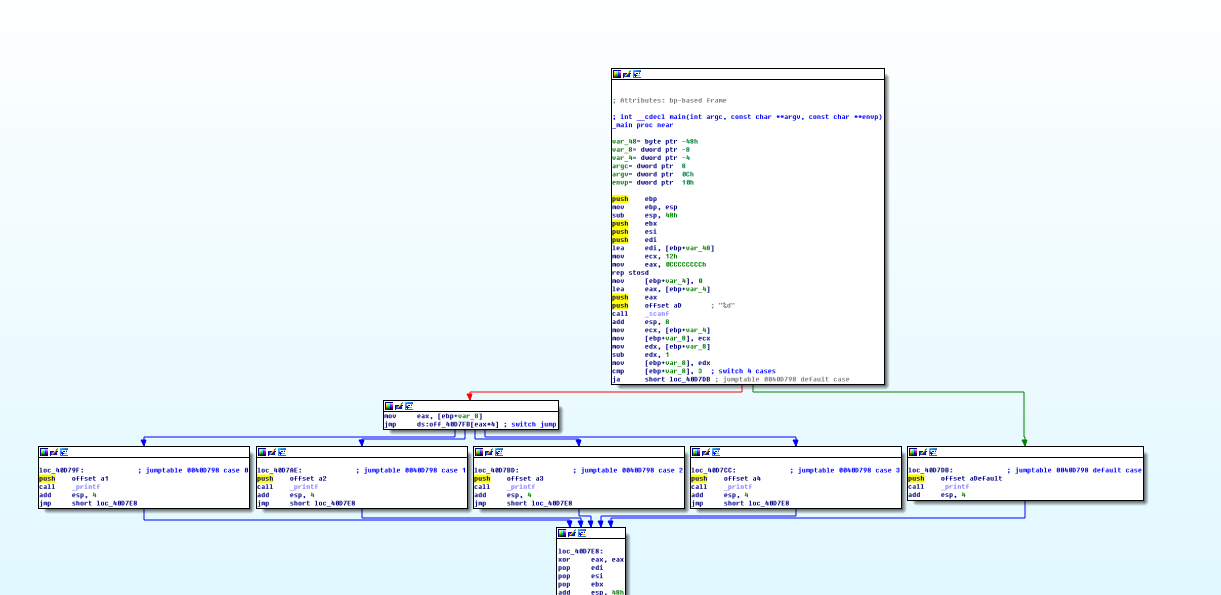
Task: Click offset a3 in the case 2 node
Action: [525, 478]
